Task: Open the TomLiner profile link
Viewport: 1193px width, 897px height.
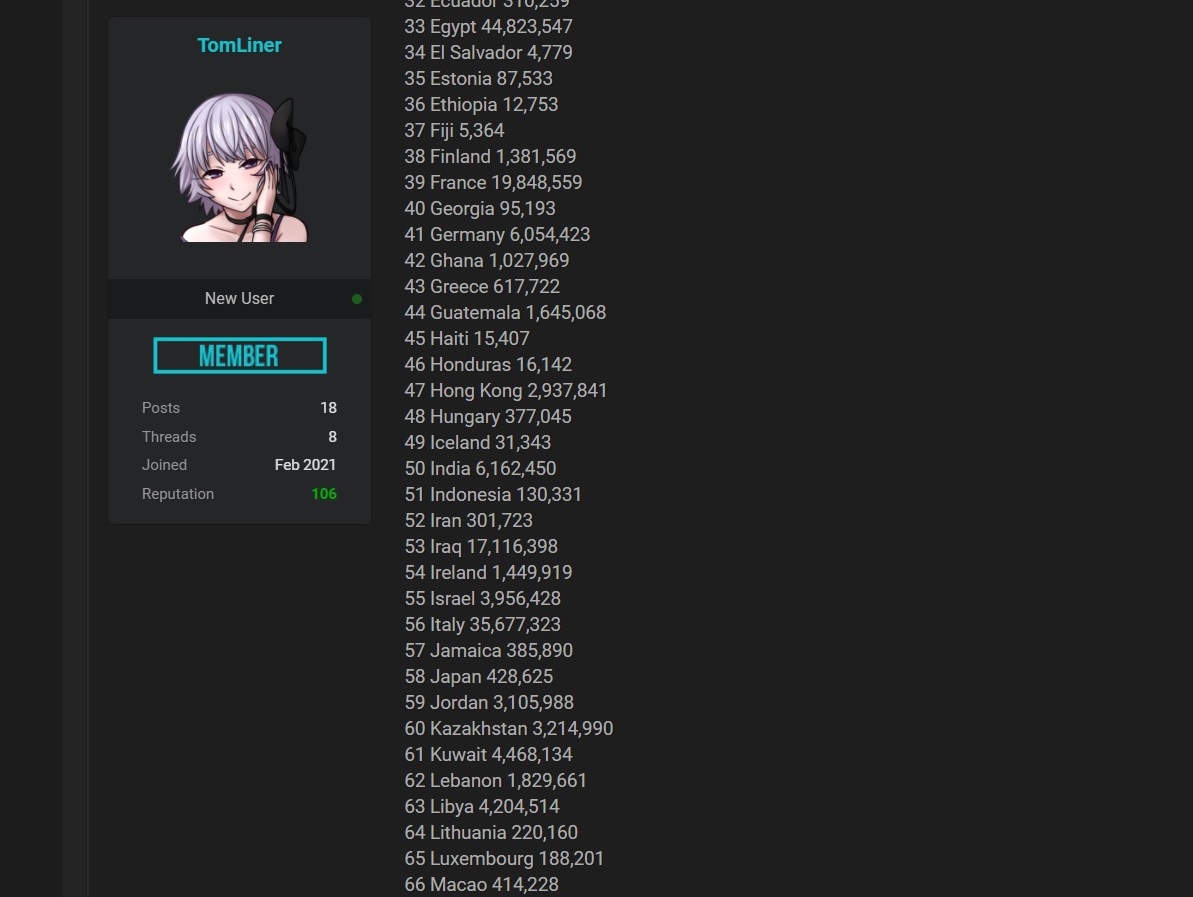Action: (239, 45)
